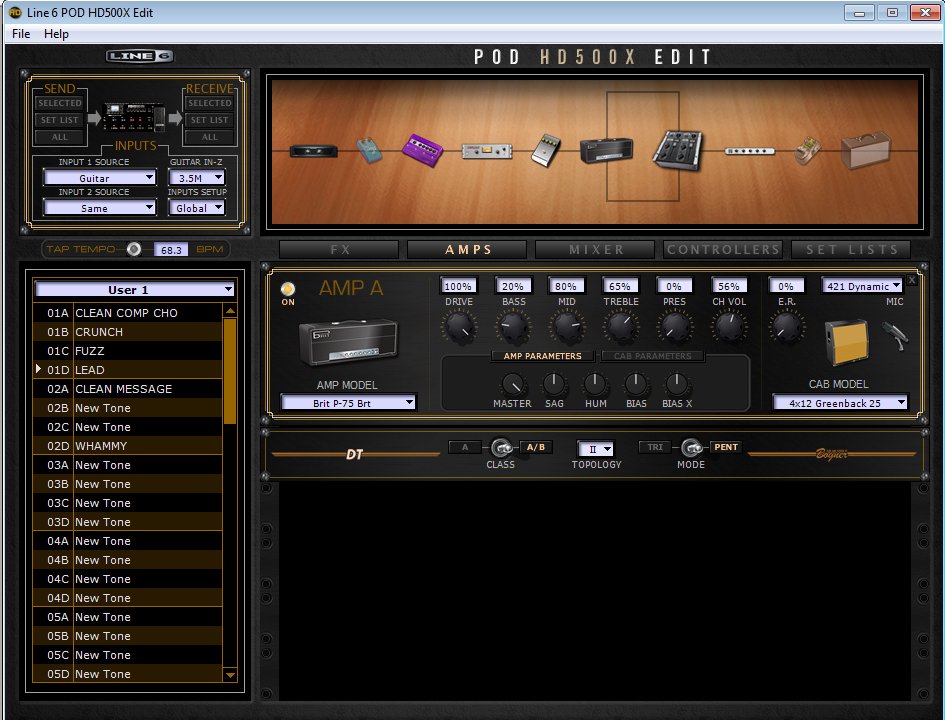Open the Inputs Setup dropdown
The height and width of the screenshot is (720, 945).
pyautogui.click(x=196, y=208)
